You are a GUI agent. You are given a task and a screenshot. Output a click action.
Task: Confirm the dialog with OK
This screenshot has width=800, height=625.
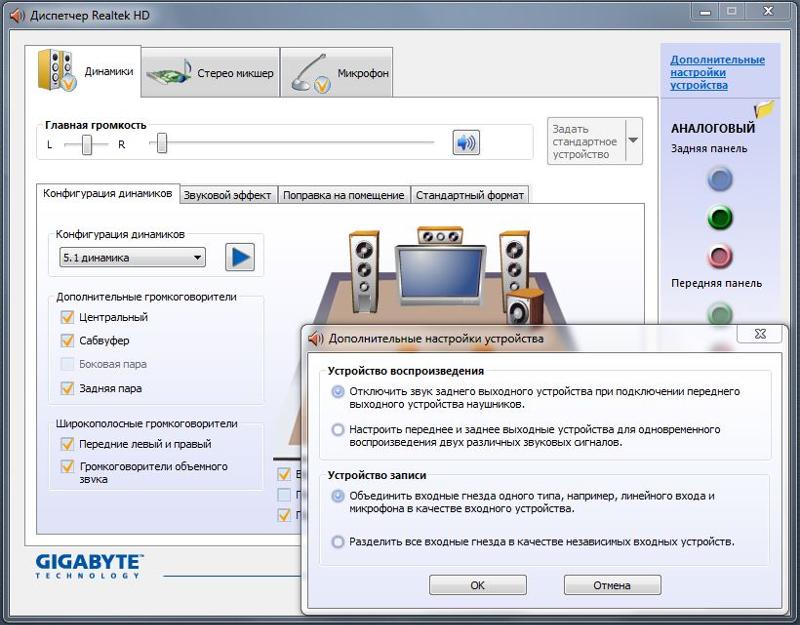(x=478, y=585)
